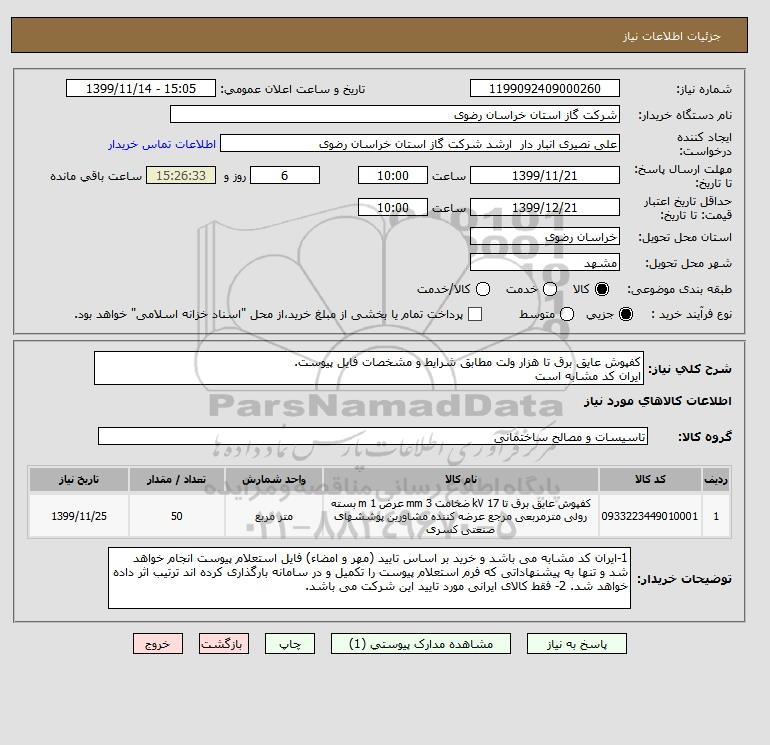Viewport: 770px width, 745px height.
Task: Click response deadline date 1399/11/21
Action: pyautogui.click(x=545, y=175)
